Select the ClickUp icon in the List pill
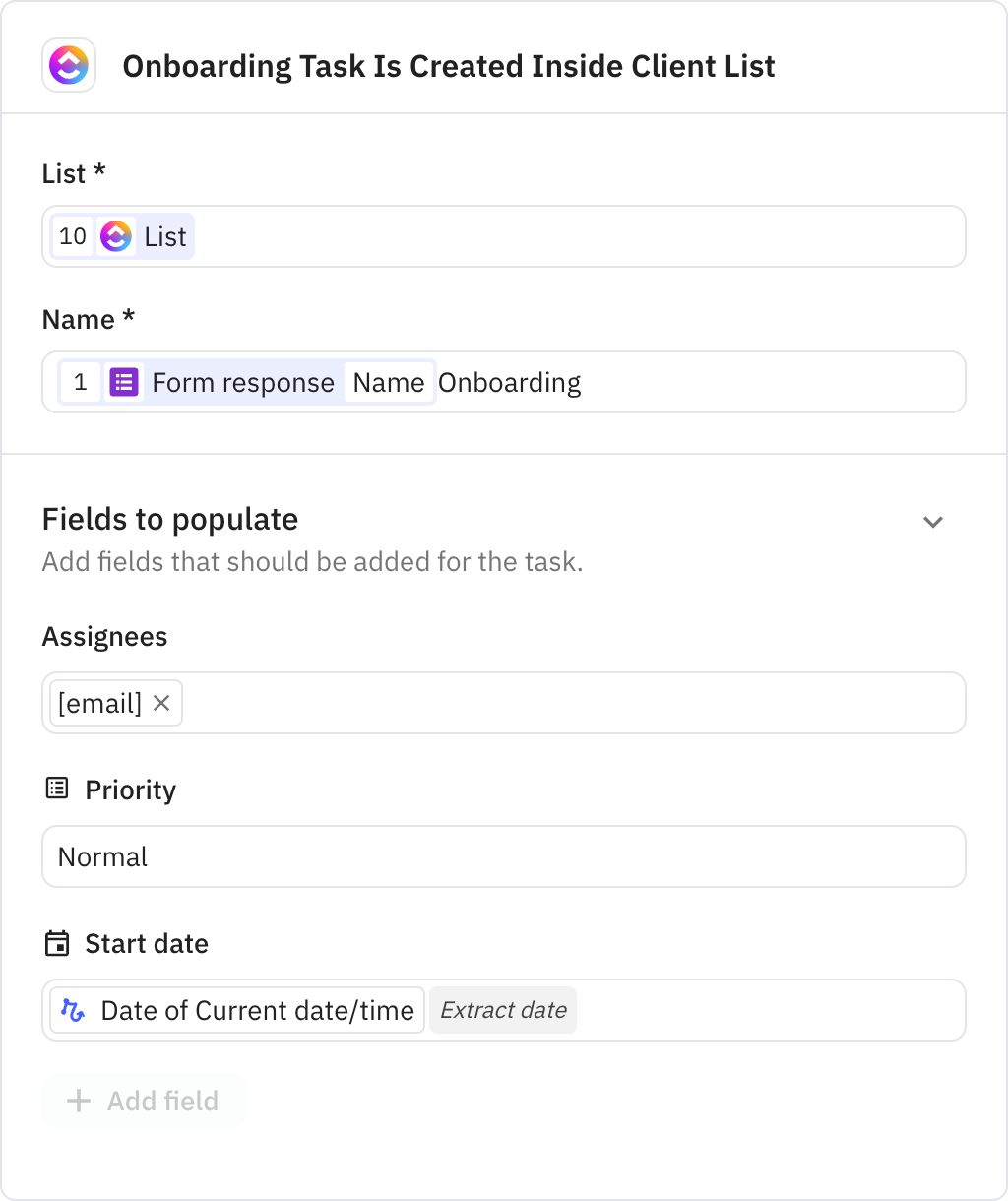1008x1201 pixels. pos(117,236)
